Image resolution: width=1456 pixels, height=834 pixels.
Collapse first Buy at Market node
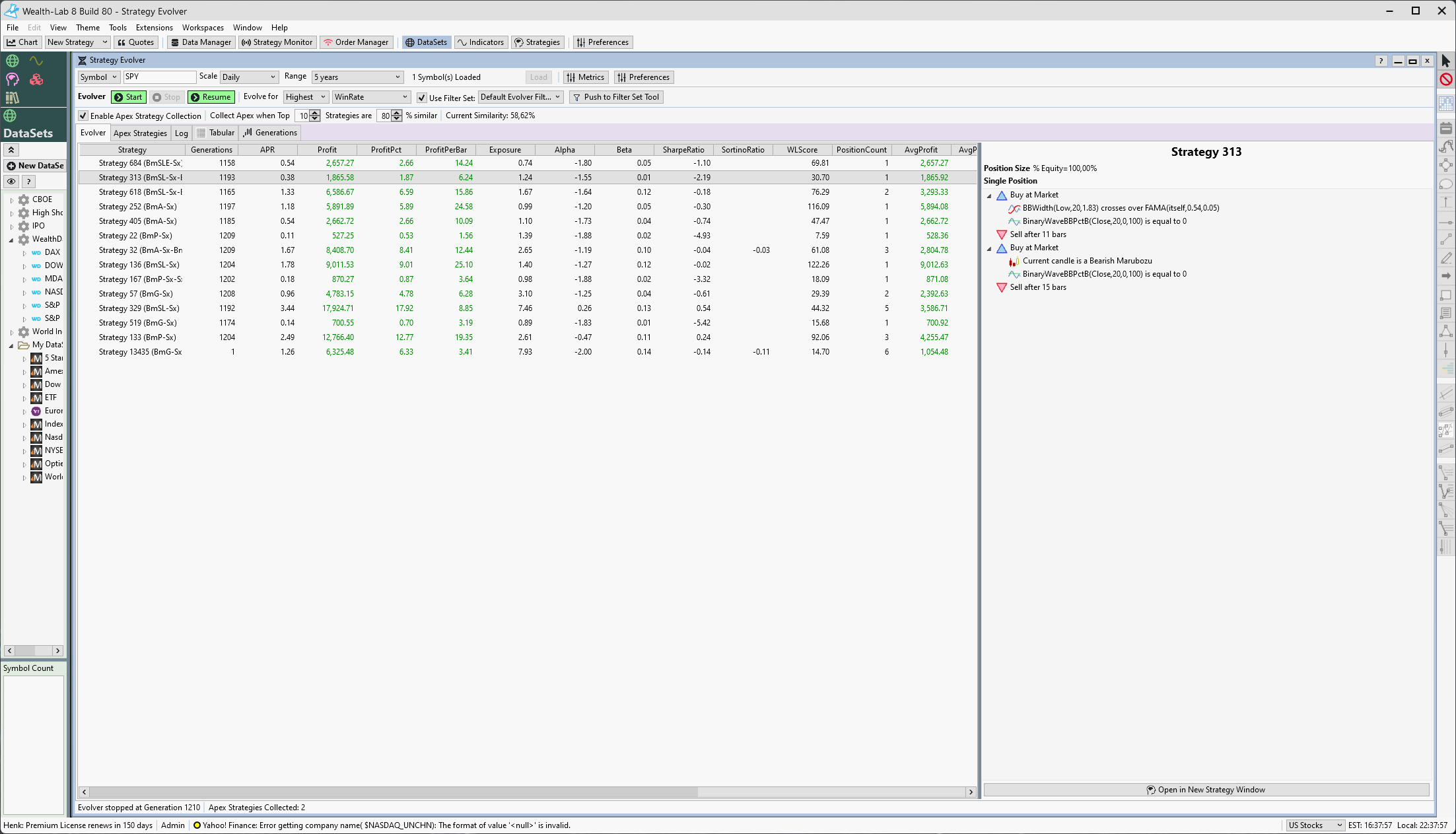tap(989, 195)
